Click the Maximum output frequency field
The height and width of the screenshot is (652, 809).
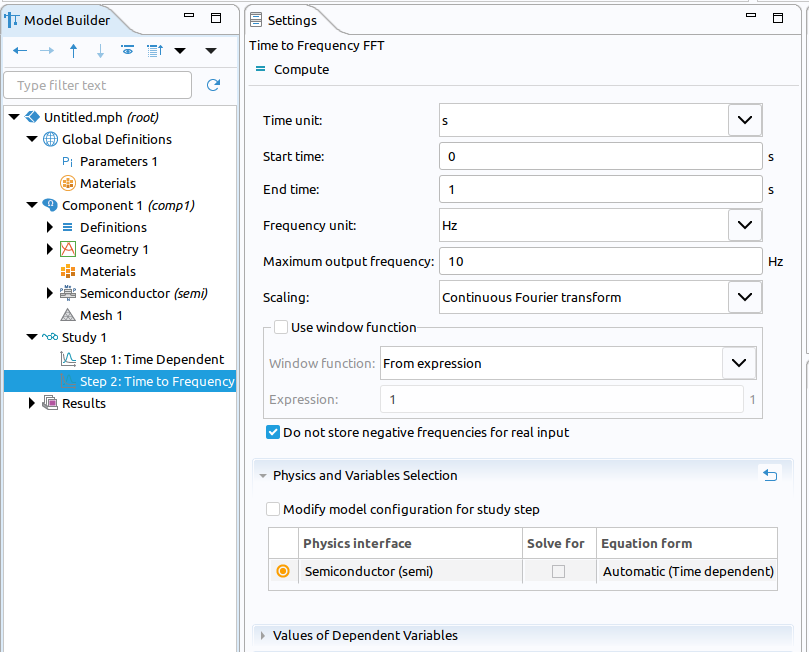click(x=601, y=261)
